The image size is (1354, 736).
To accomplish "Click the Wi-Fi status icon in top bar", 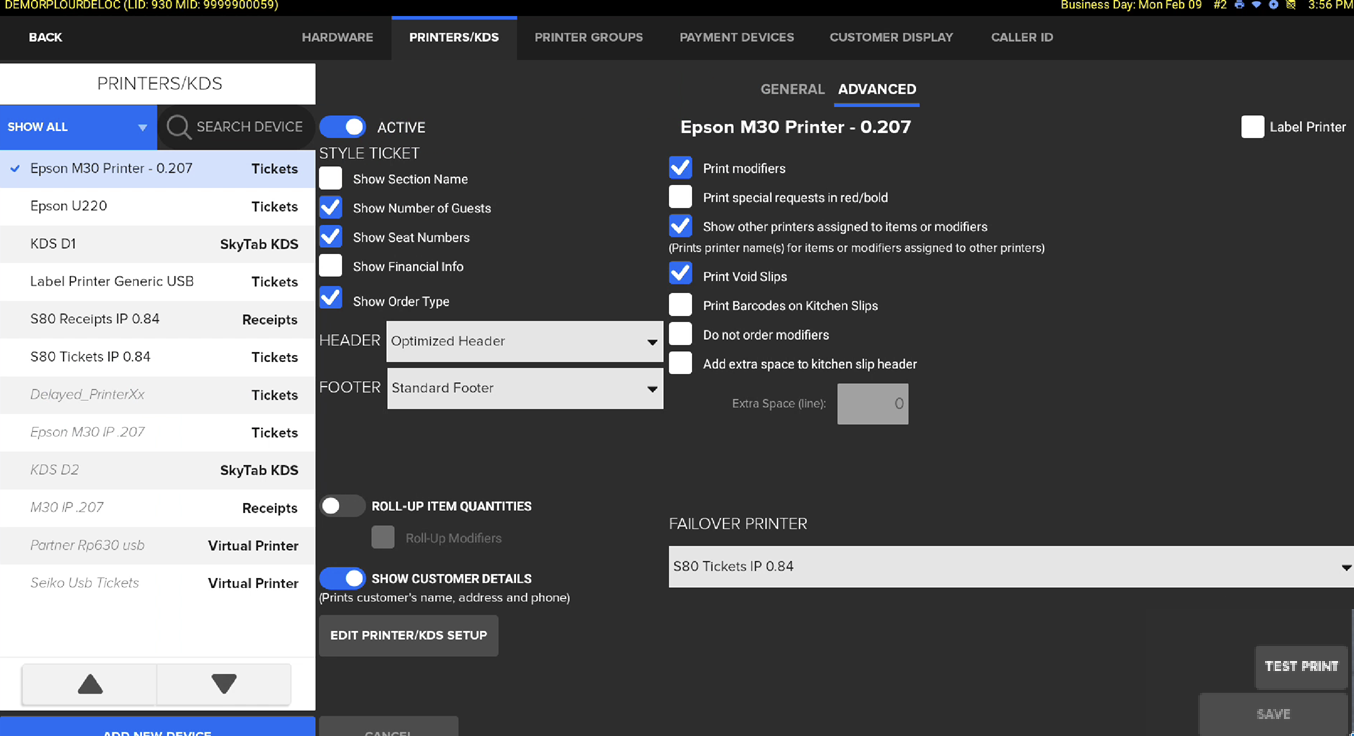I will [1256, 6].
